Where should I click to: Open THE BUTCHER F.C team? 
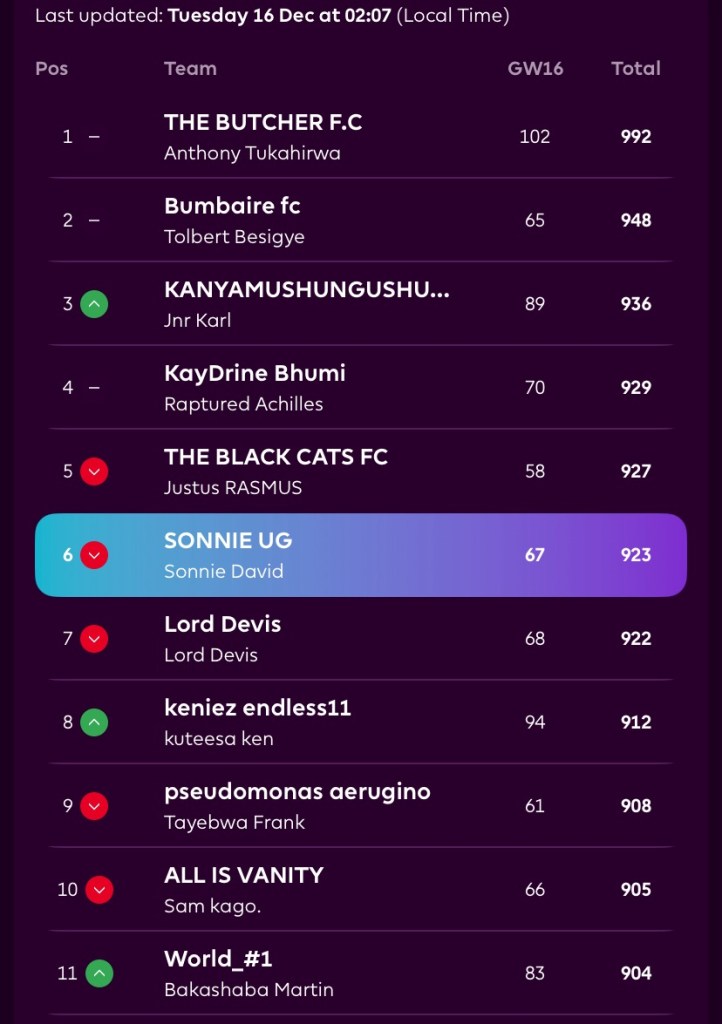(263, 122)
